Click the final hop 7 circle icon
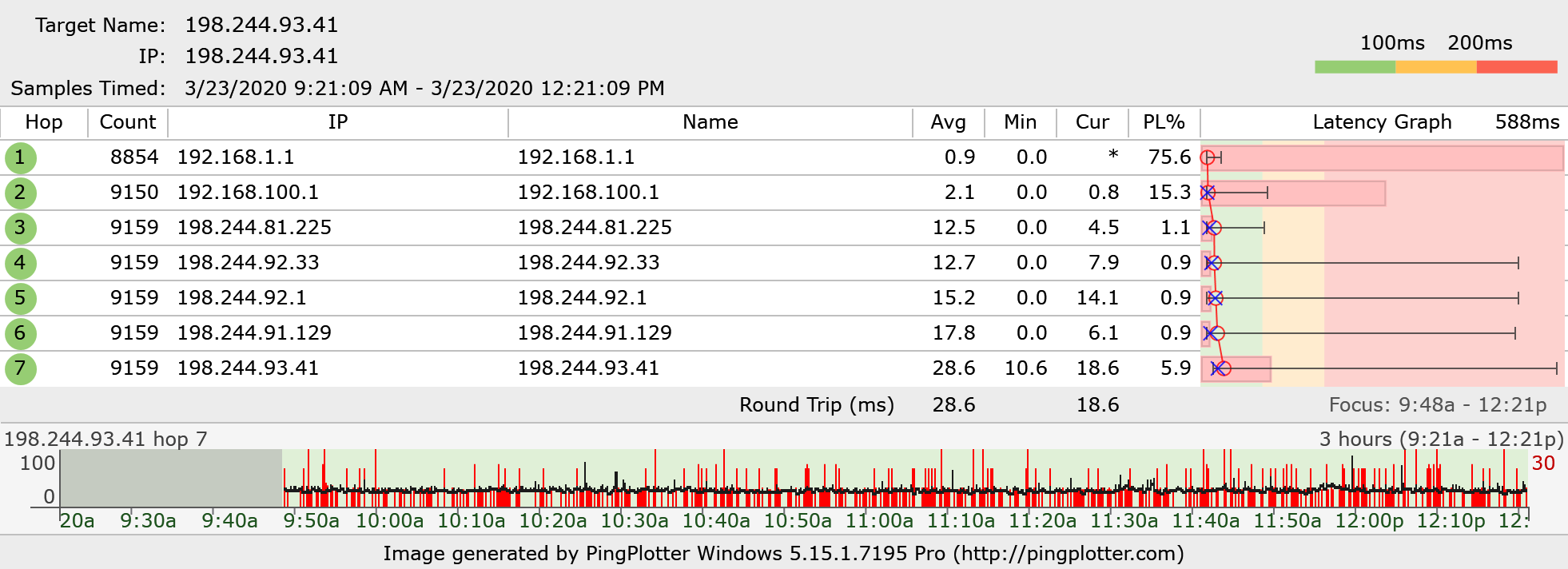 pyautogui.click(x=20, y=368)
